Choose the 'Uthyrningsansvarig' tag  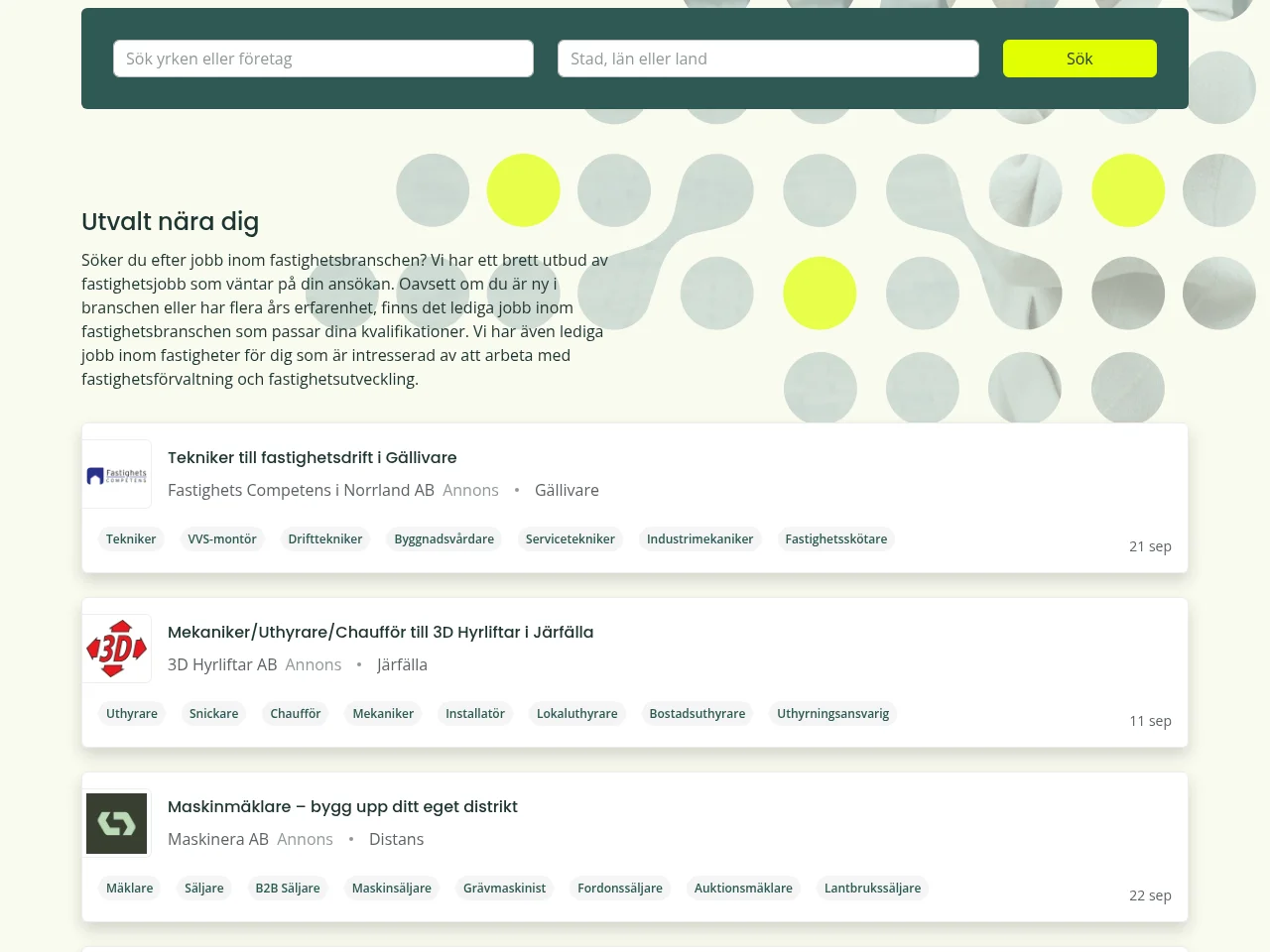point(833,714)
